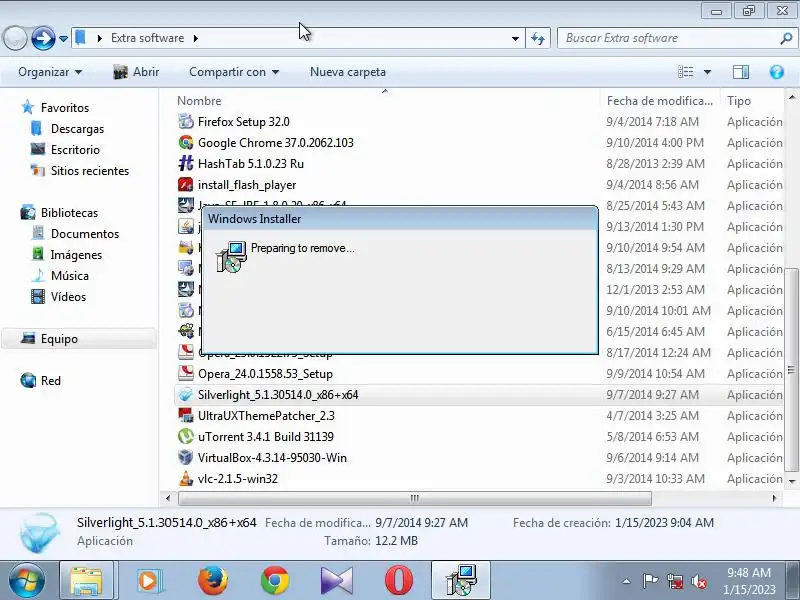Open the Start menu orb
This screenshot has width=800, height=600.
(x=27, y=581)
